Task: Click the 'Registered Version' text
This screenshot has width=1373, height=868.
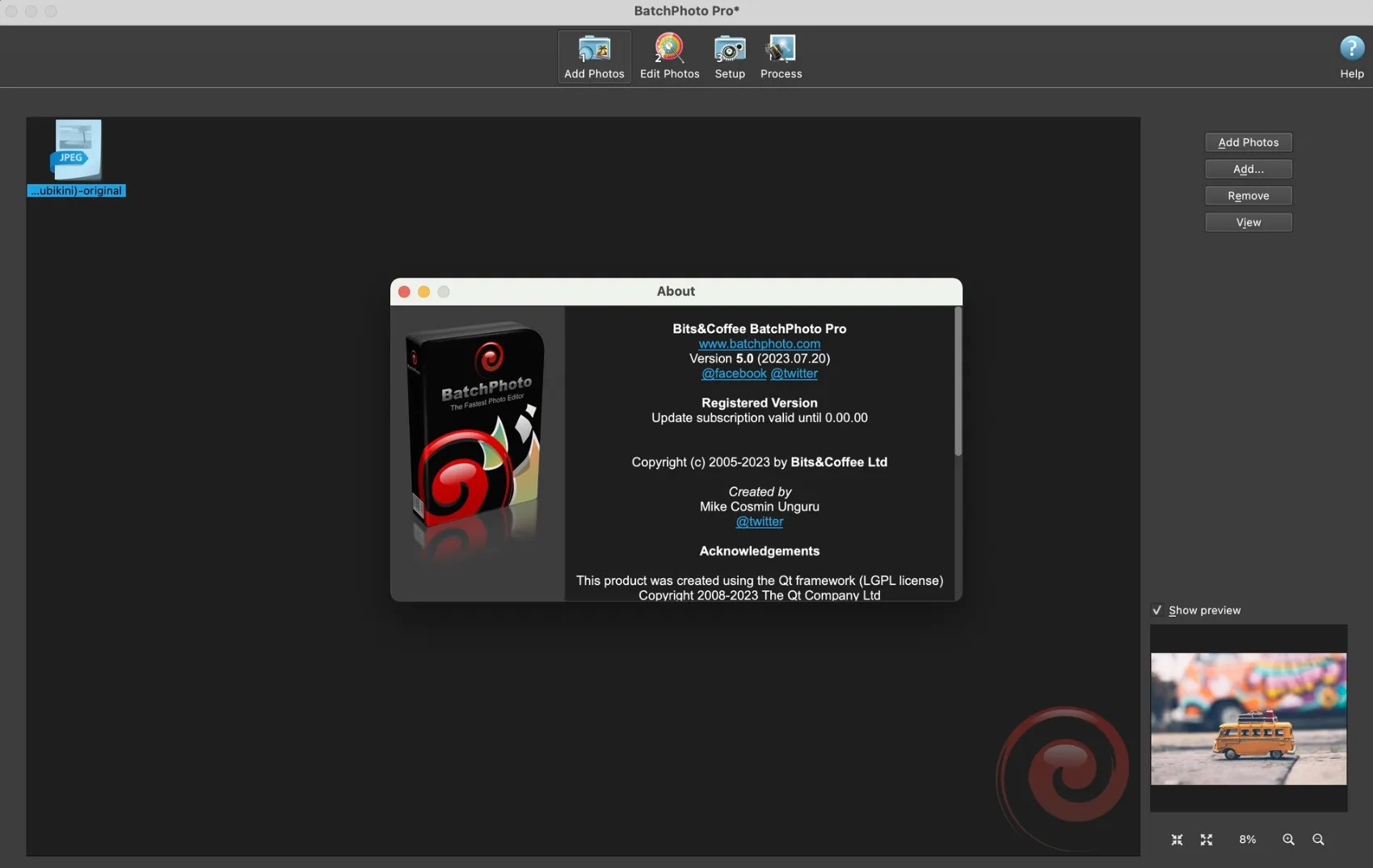Action: [759, 402]
